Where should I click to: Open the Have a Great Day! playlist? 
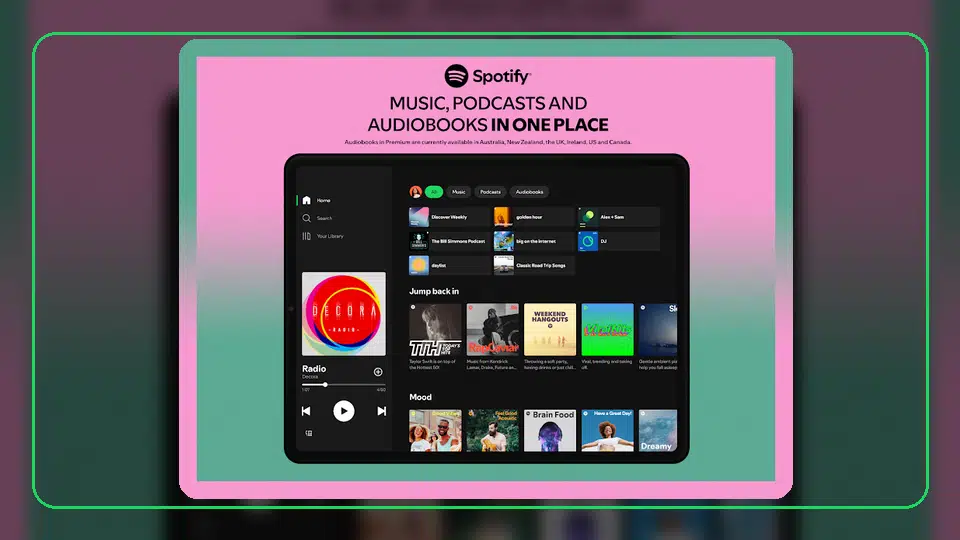click(607, 430)
